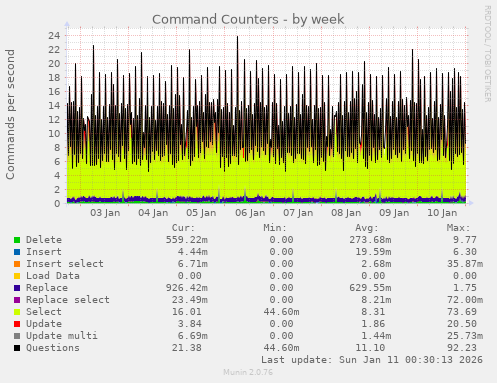Click Update multi max value 25.73m
This screenshot has height=383, width=497.
coord(465,336)
